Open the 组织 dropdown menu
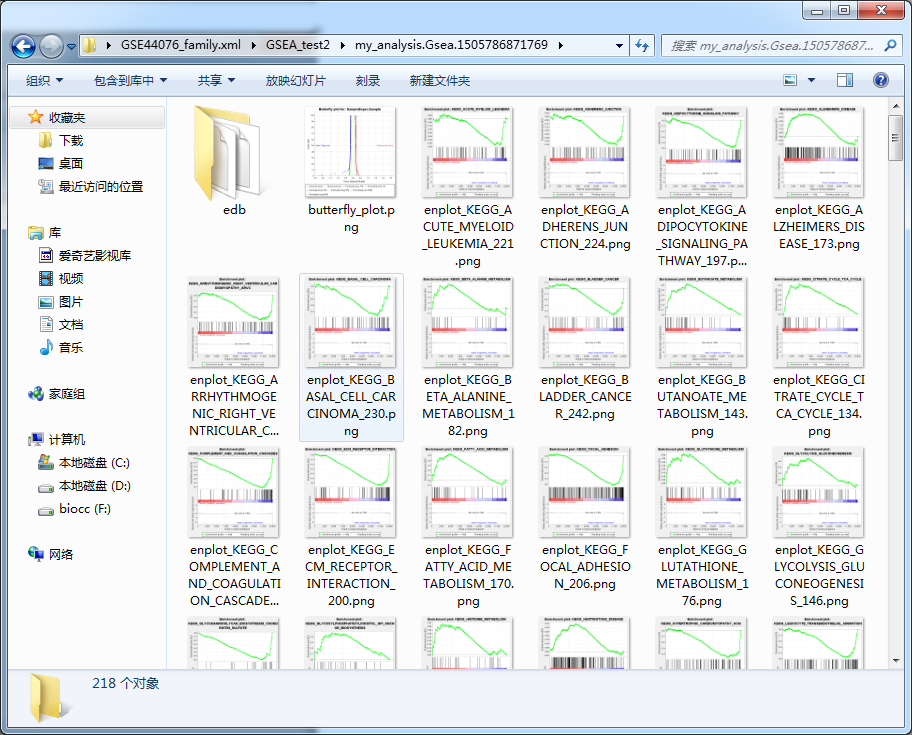 [x=44, y=80]
